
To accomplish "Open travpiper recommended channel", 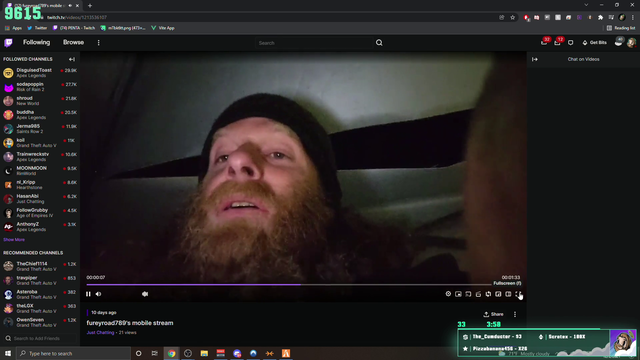I will (x=40, y=280).
